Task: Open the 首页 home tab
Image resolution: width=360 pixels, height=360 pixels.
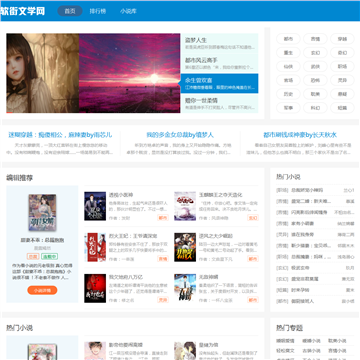Action: click(70, 11)
